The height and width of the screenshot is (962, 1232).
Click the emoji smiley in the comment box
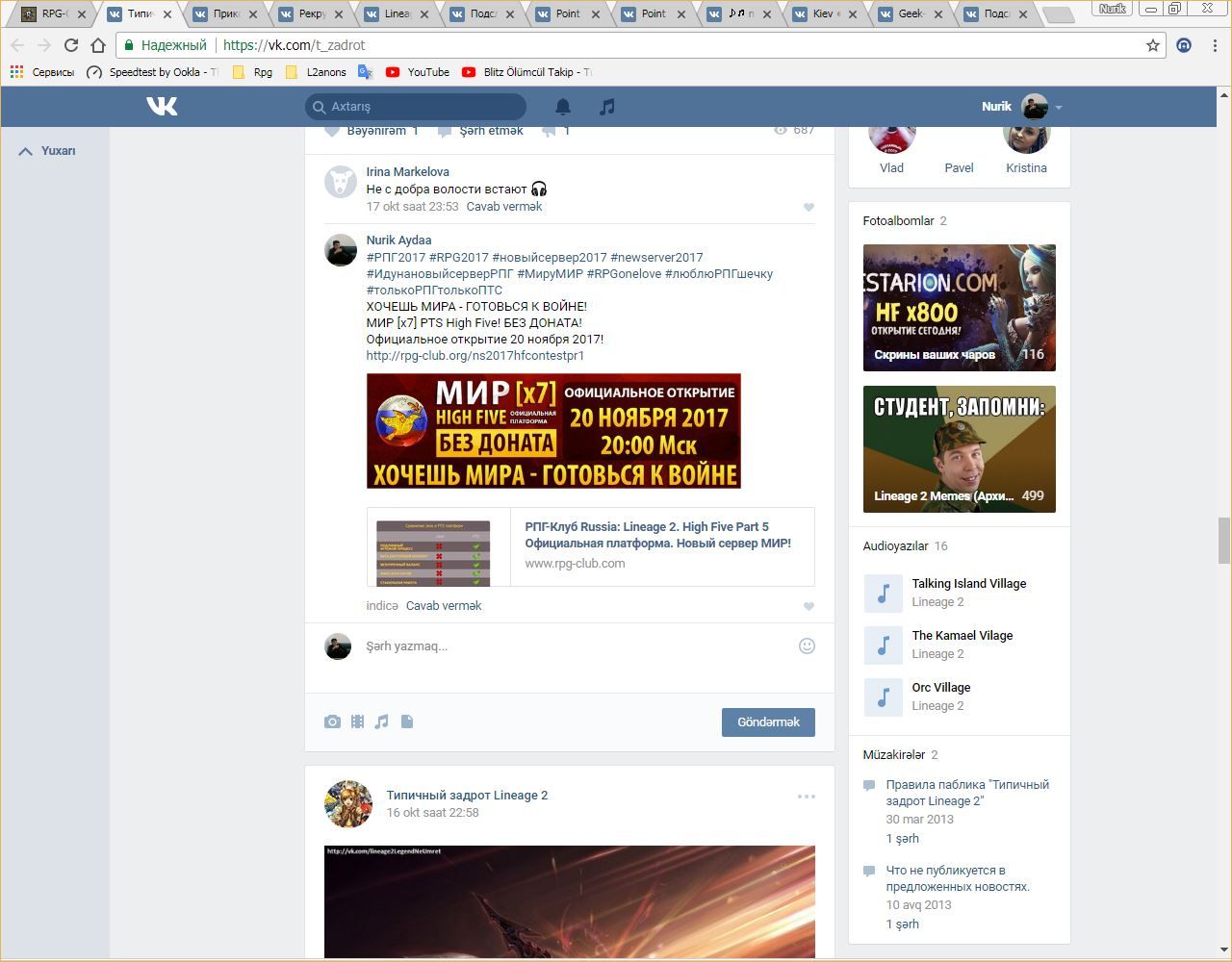[807, 646]
